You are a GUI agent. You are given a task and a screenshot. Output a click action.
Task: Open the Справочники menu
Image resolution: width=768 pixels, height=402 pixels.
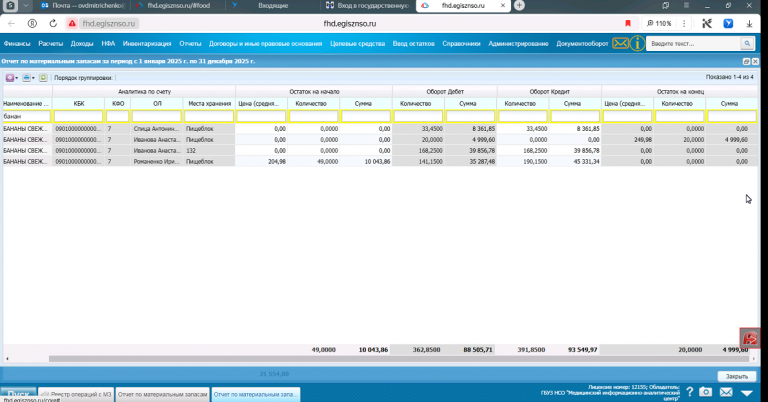pyautogui.click(x=461, y=44)
